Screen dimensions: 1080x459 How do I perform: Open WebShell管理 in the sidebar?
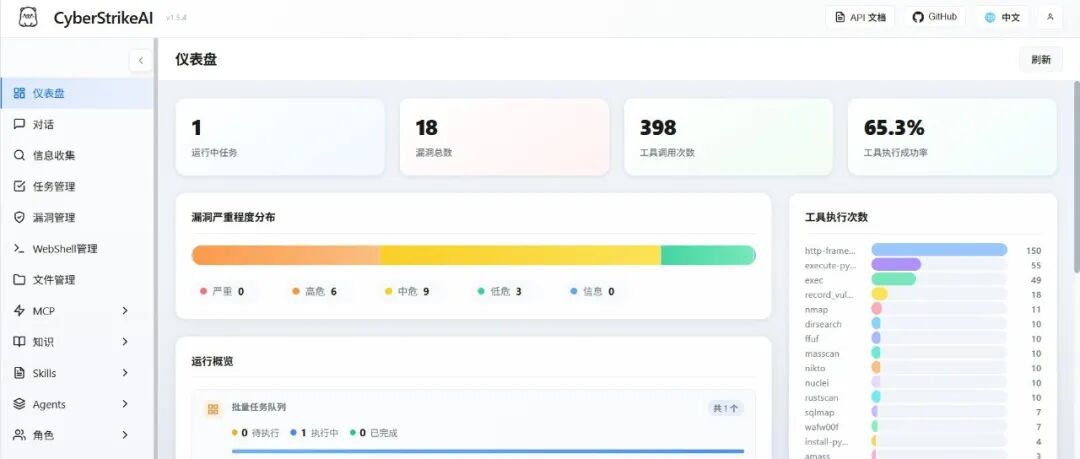pyautogui.click(x=76, y=248)
